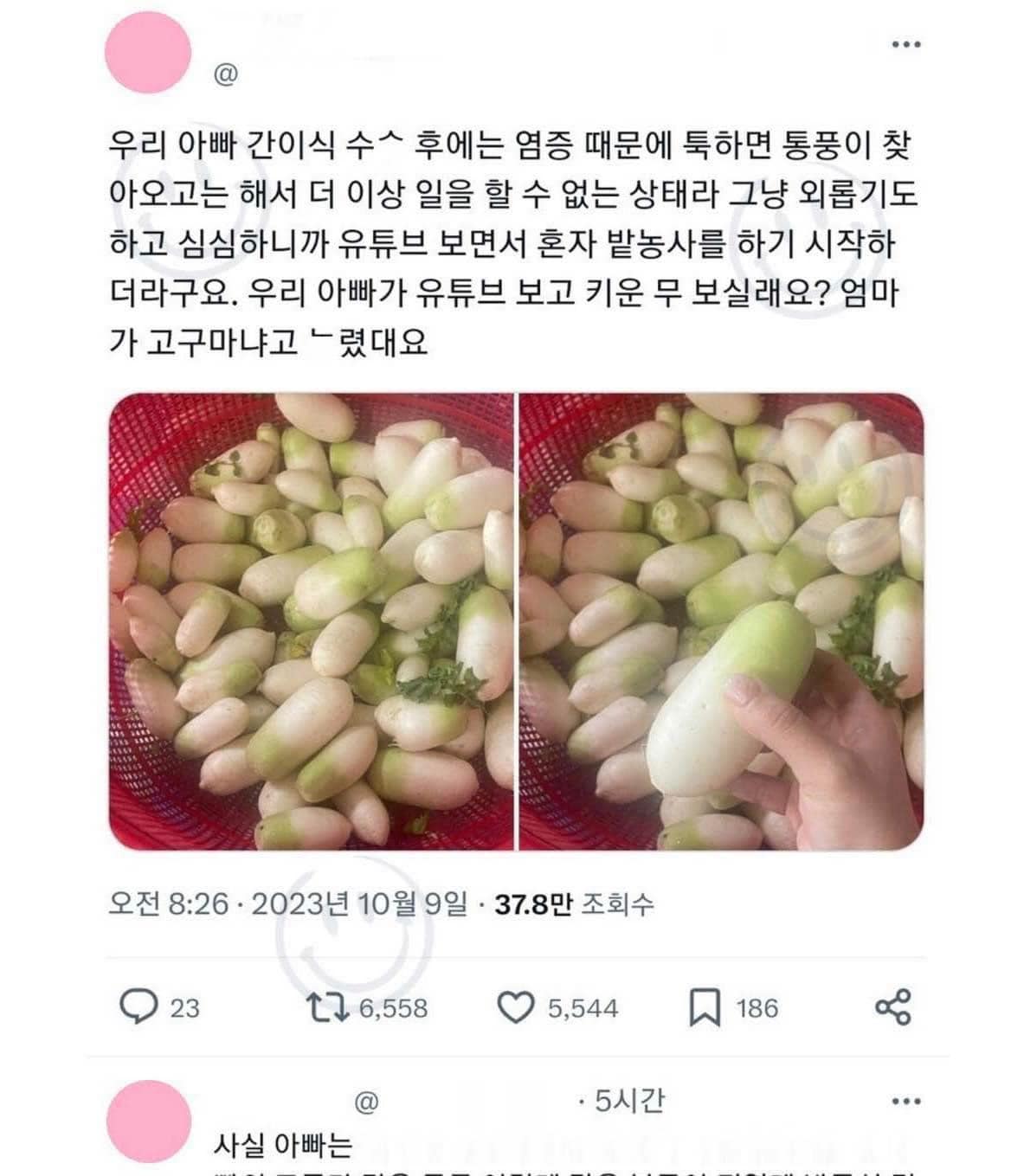Open the reply author's pink avatar
Screen dimensions: 1024x1176
pos(148,1122)
